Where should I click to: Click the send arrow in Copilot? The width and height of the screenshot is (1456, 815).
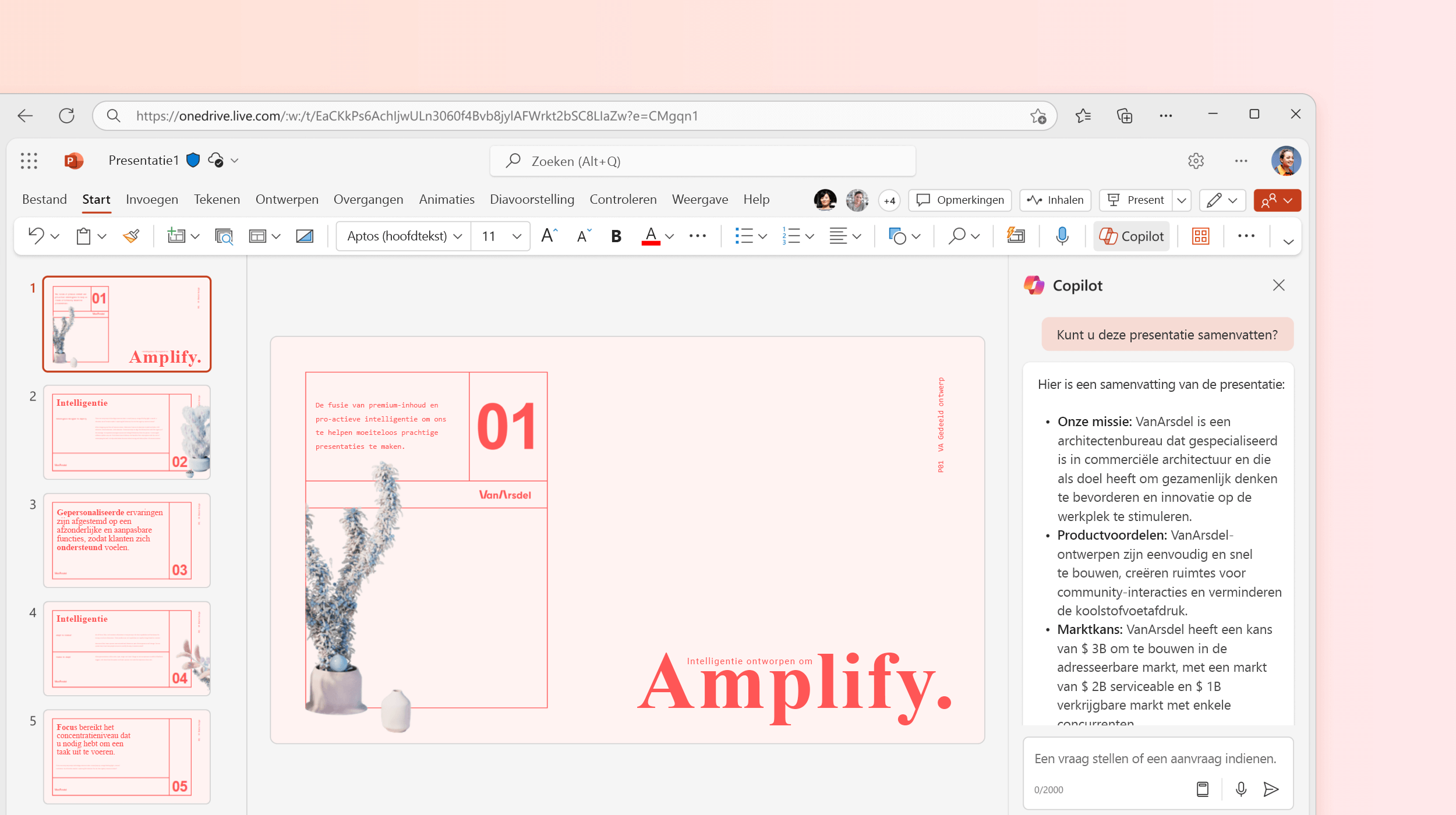(1271, 789)
